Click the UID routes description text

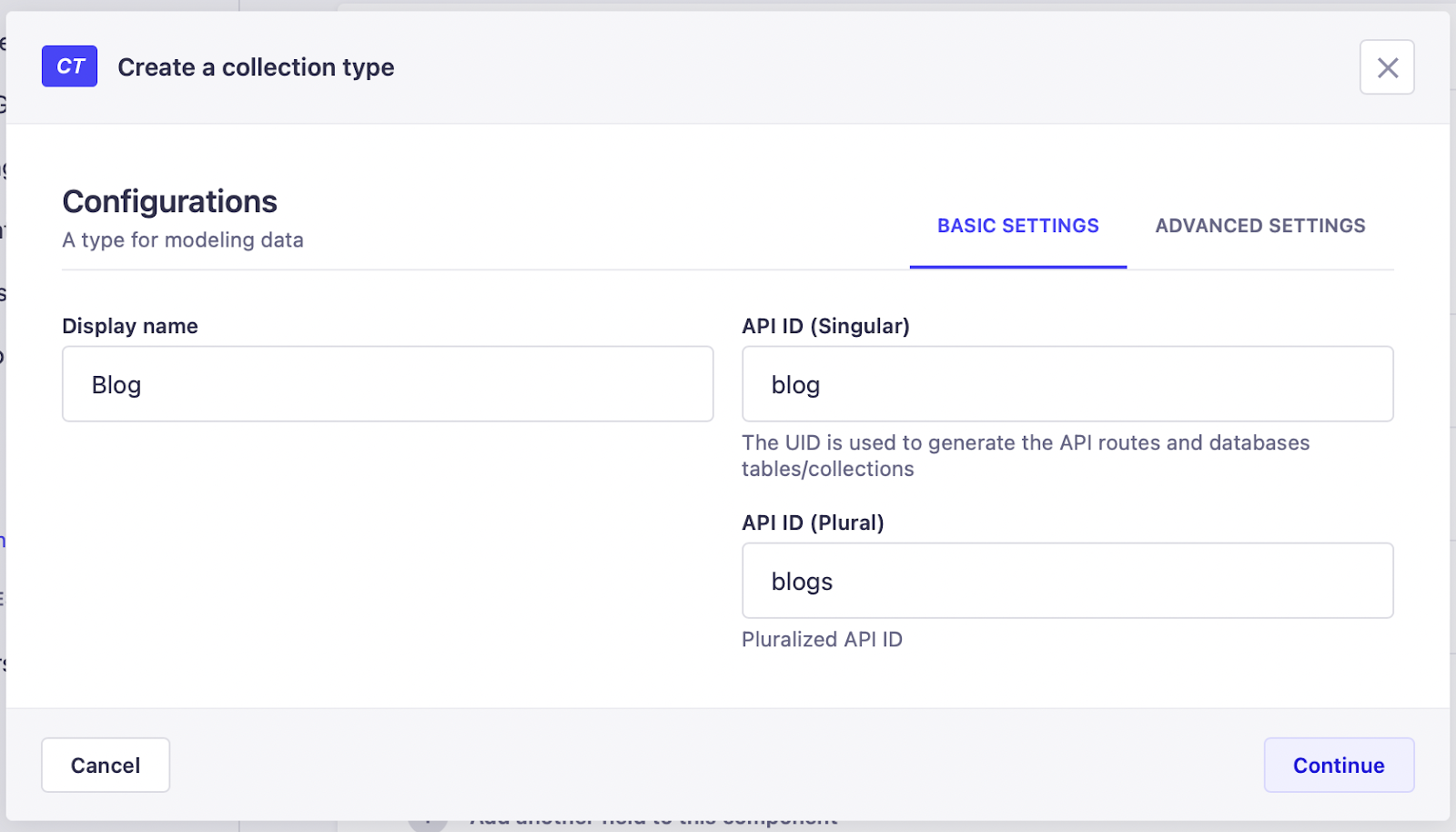(x=1025, y=455)
